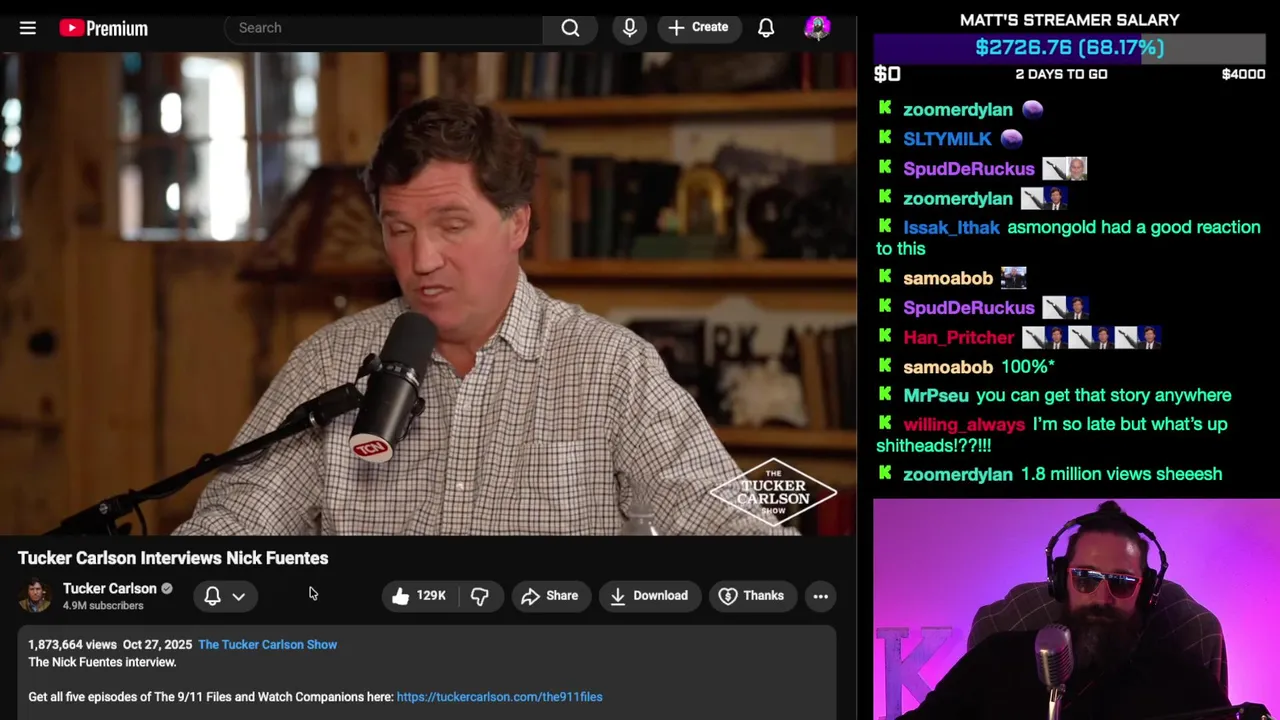Click the video title text

coord(173,558)
